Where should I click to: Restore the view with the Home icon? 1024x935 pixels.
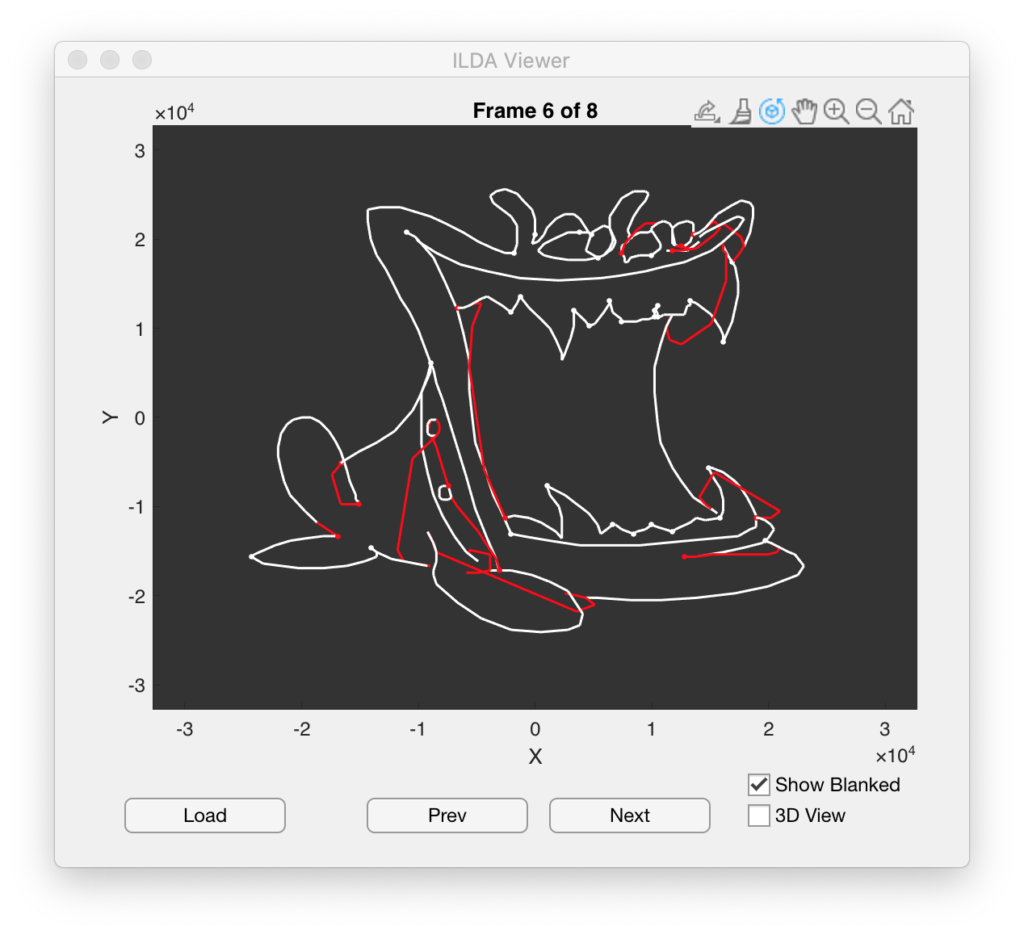point(900,111)
